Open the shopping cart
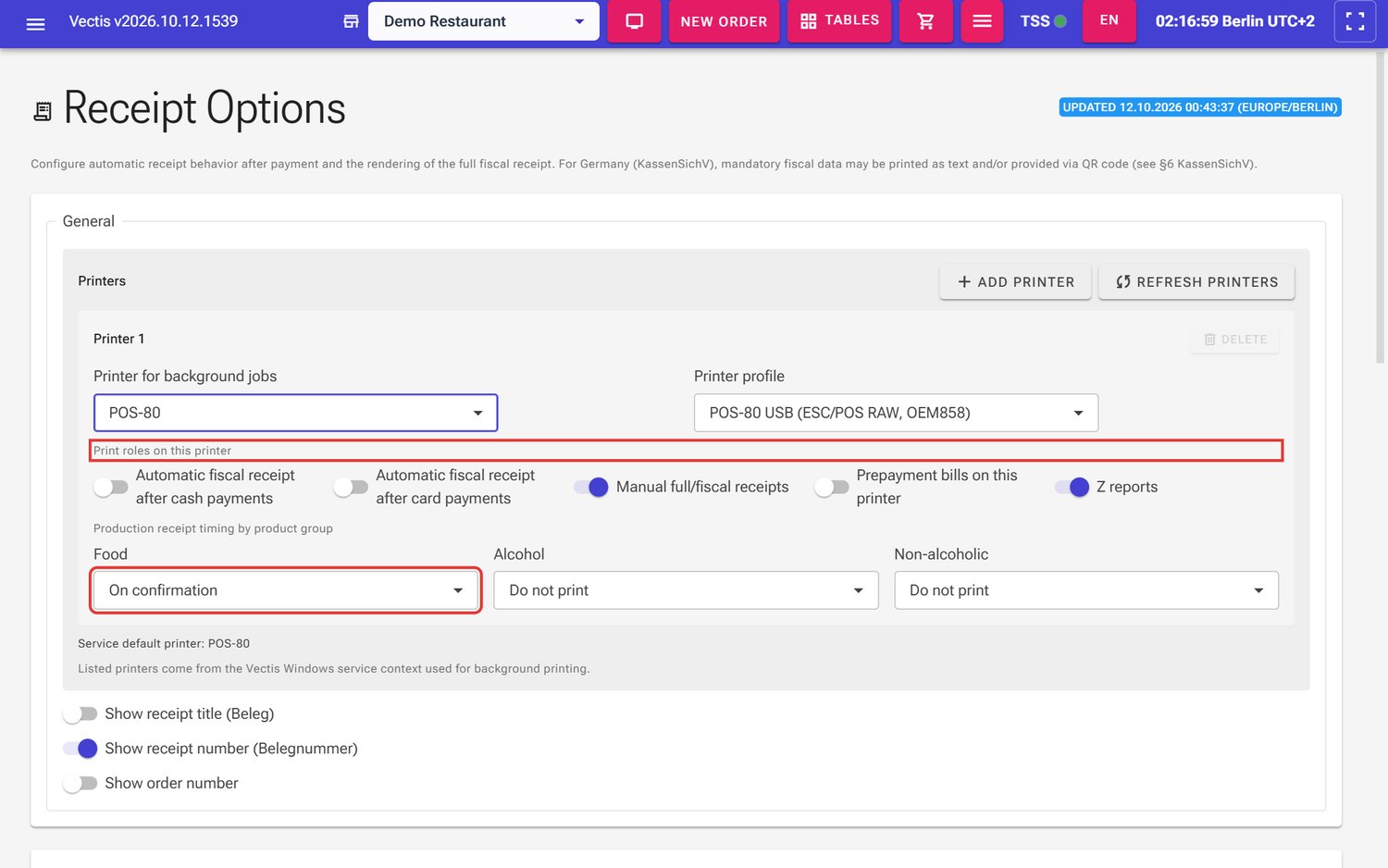 pos(925,21)
